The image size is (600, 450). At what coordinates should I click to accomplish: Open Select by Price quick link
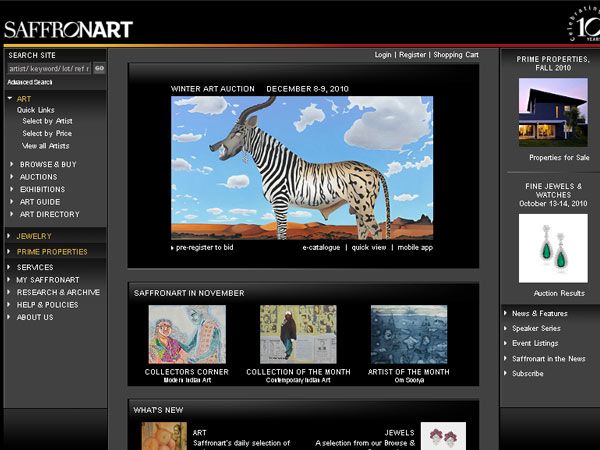47,134
